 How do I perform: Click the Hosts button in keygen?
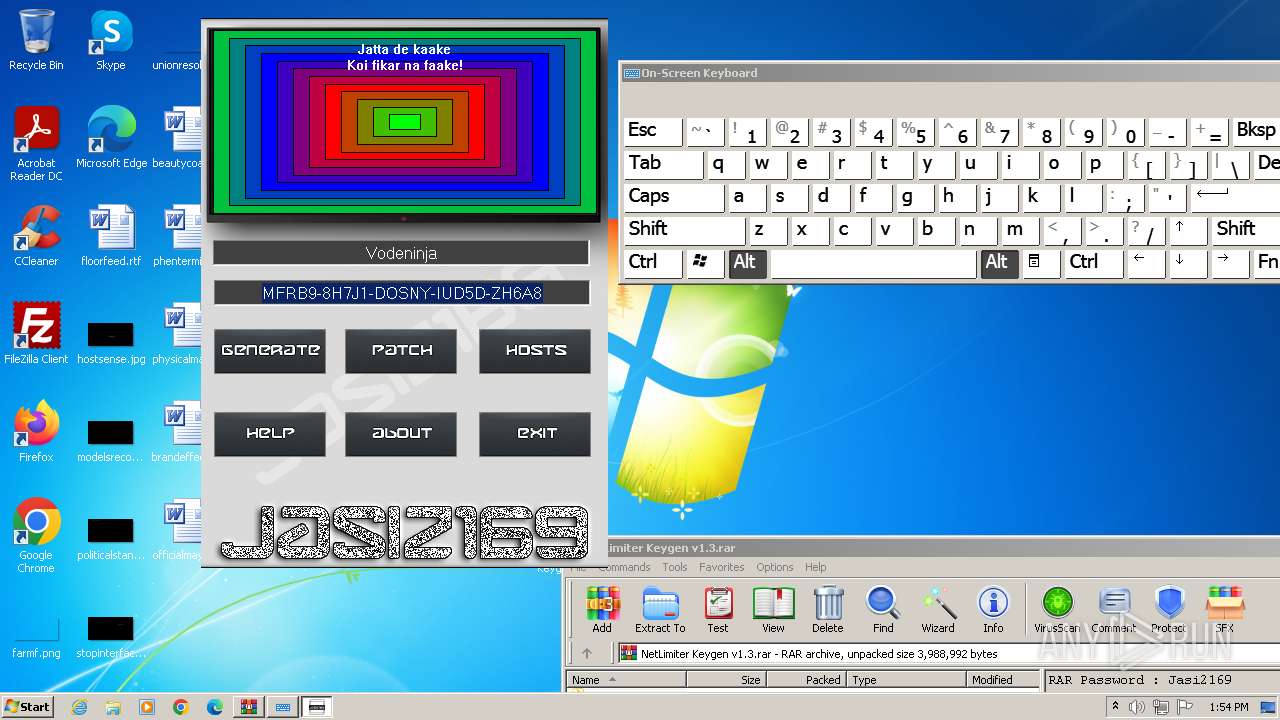click(535, 351)
